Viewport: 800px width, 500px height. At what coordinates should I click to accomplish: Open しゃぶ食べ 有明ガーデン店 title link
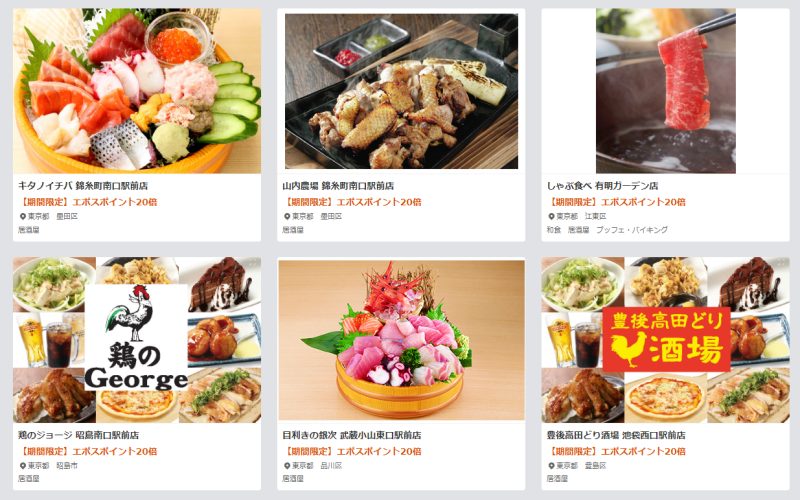602,186
